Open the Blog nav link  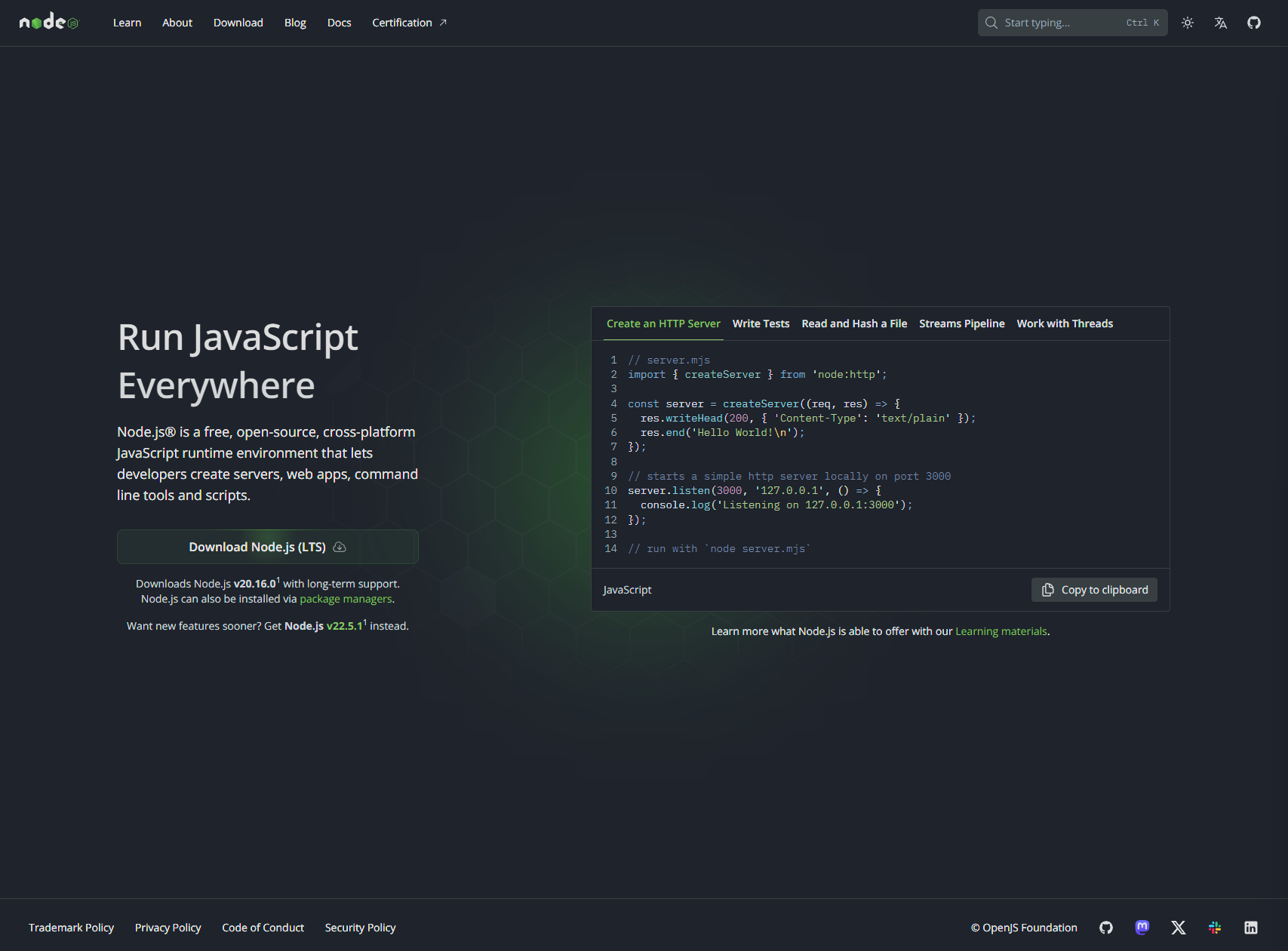point(295,23)
